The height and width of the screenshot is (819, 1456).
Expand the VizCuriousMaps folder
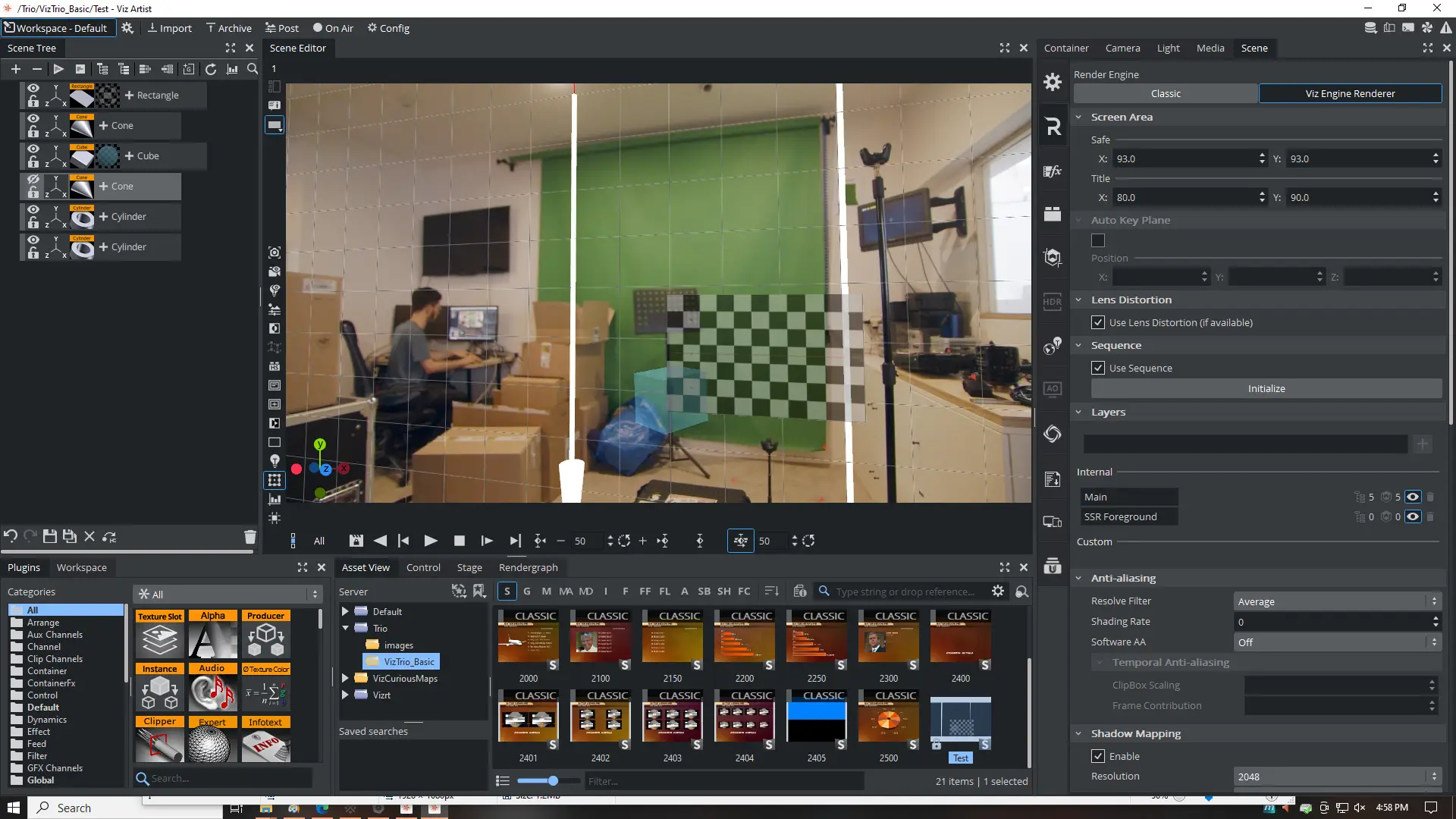coord(345,678)
